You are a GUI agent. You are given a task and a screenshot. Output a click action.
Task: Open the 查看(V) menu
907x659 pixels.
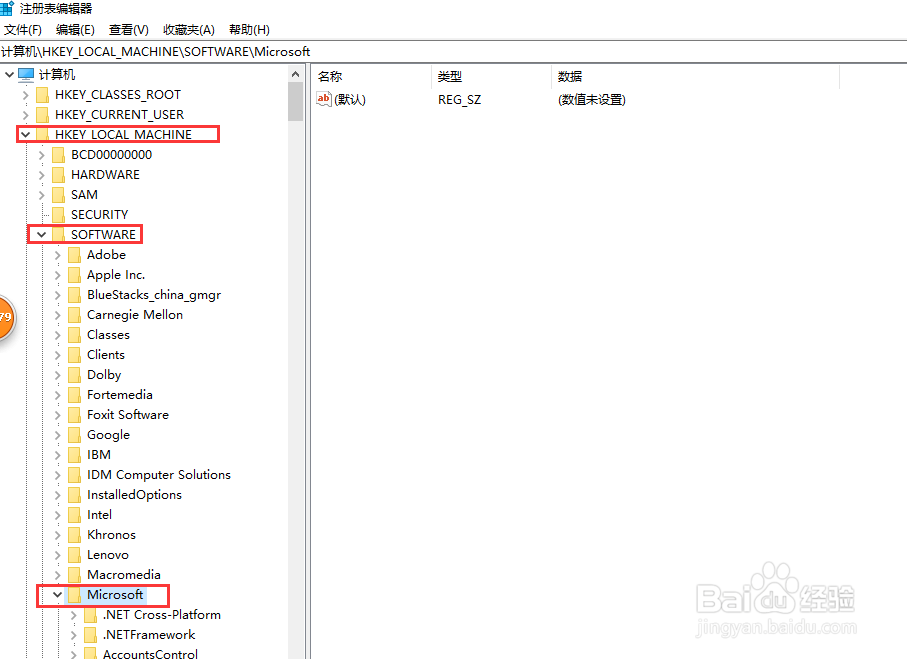[128, 30]
